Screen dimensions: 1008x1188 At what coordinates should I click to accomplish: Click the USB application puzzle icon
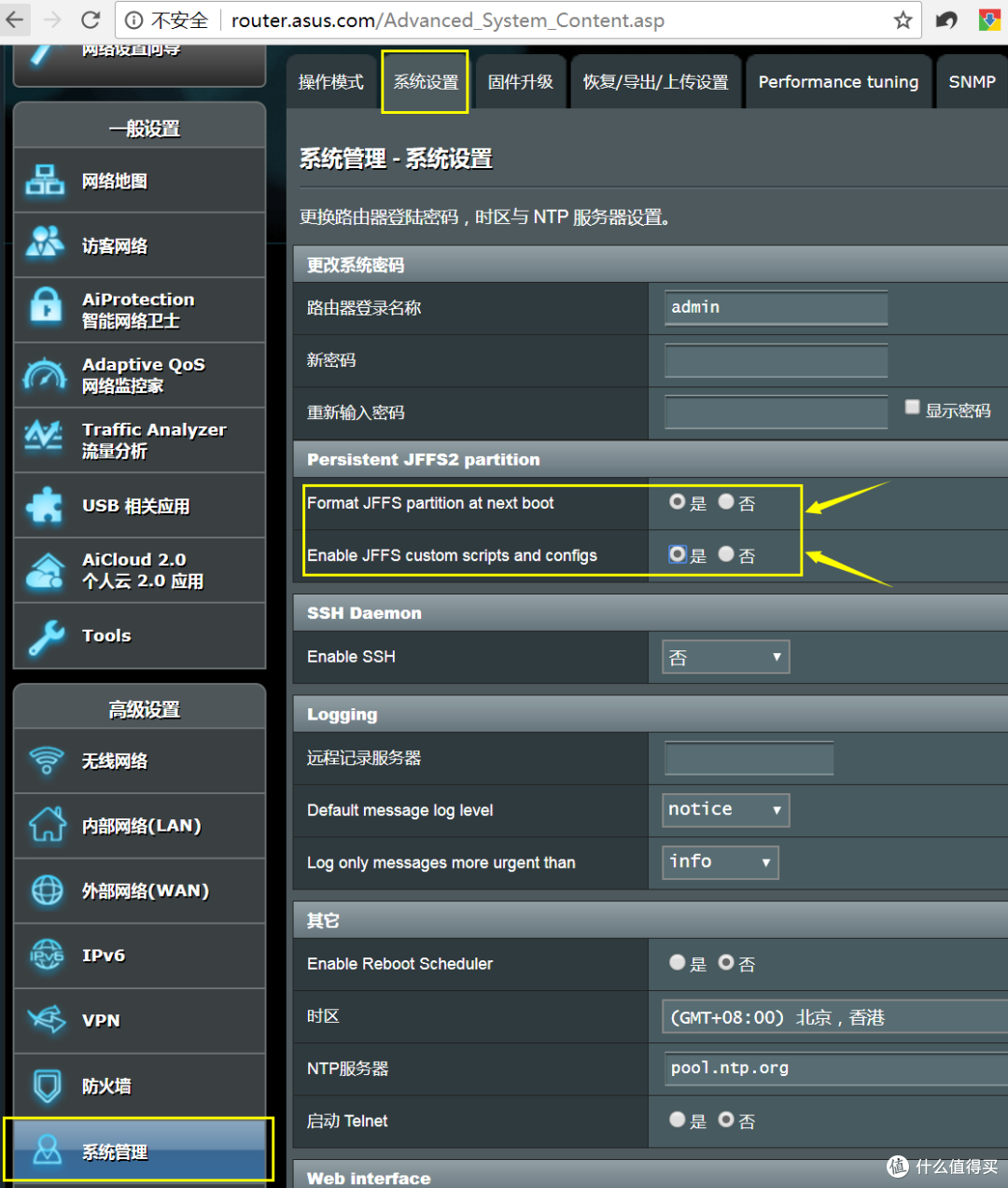45,505
